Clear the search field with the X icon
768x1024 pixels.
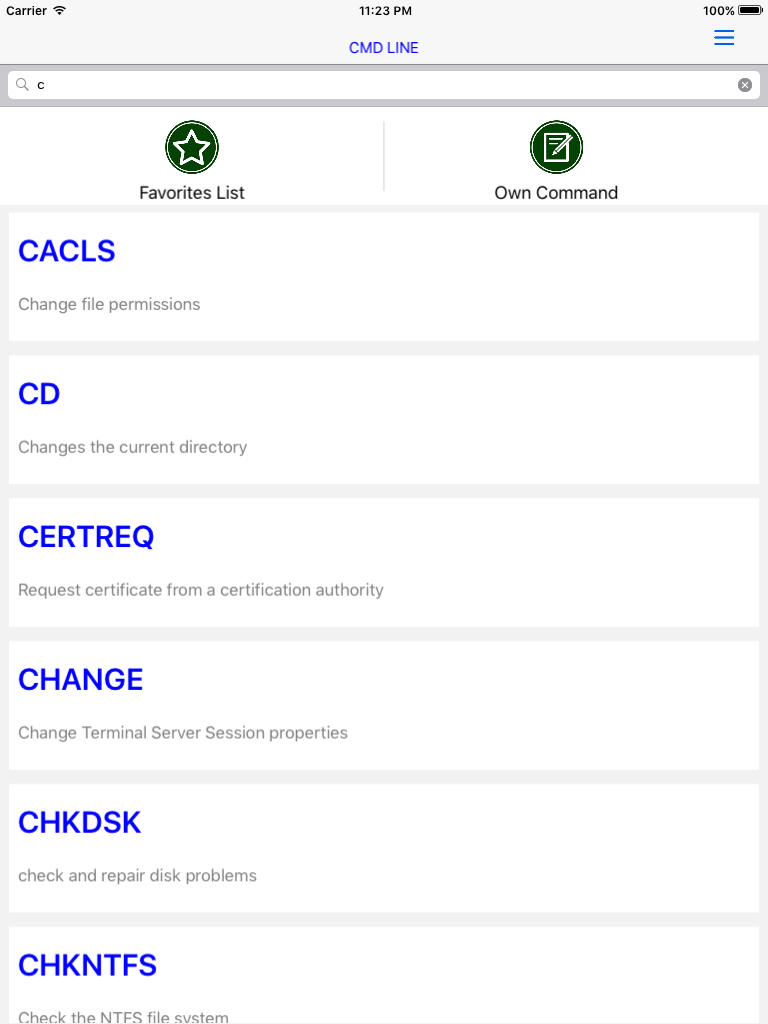745,84
